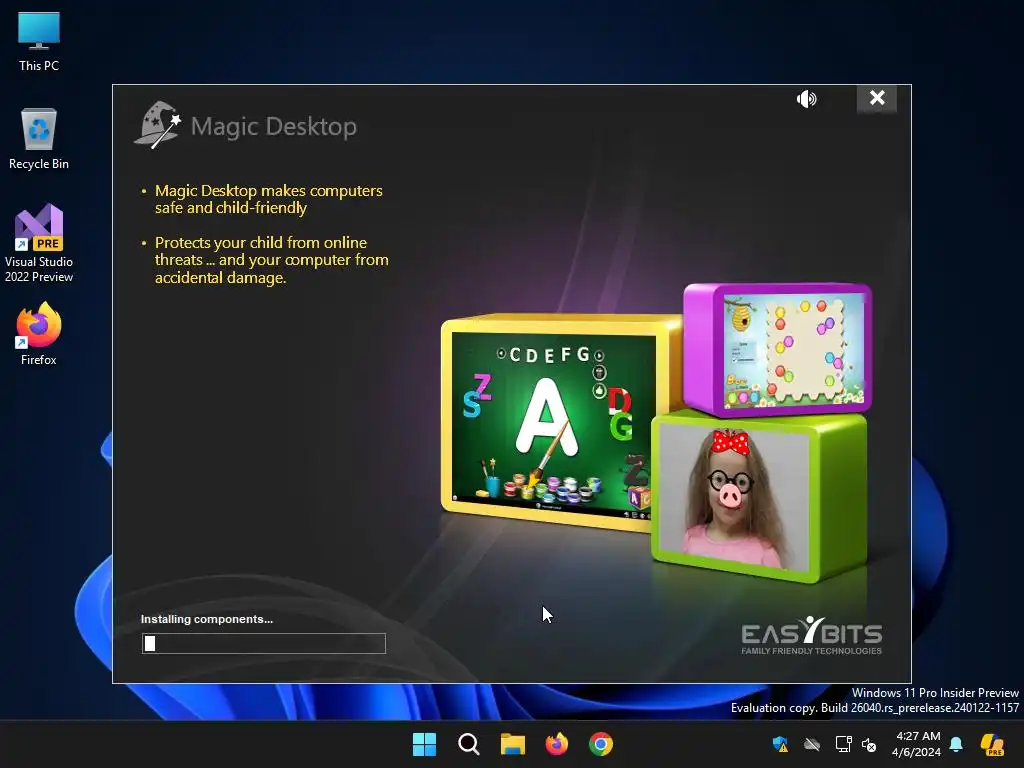
Task: Click the installing components progress bar
Action: (264, 643)
